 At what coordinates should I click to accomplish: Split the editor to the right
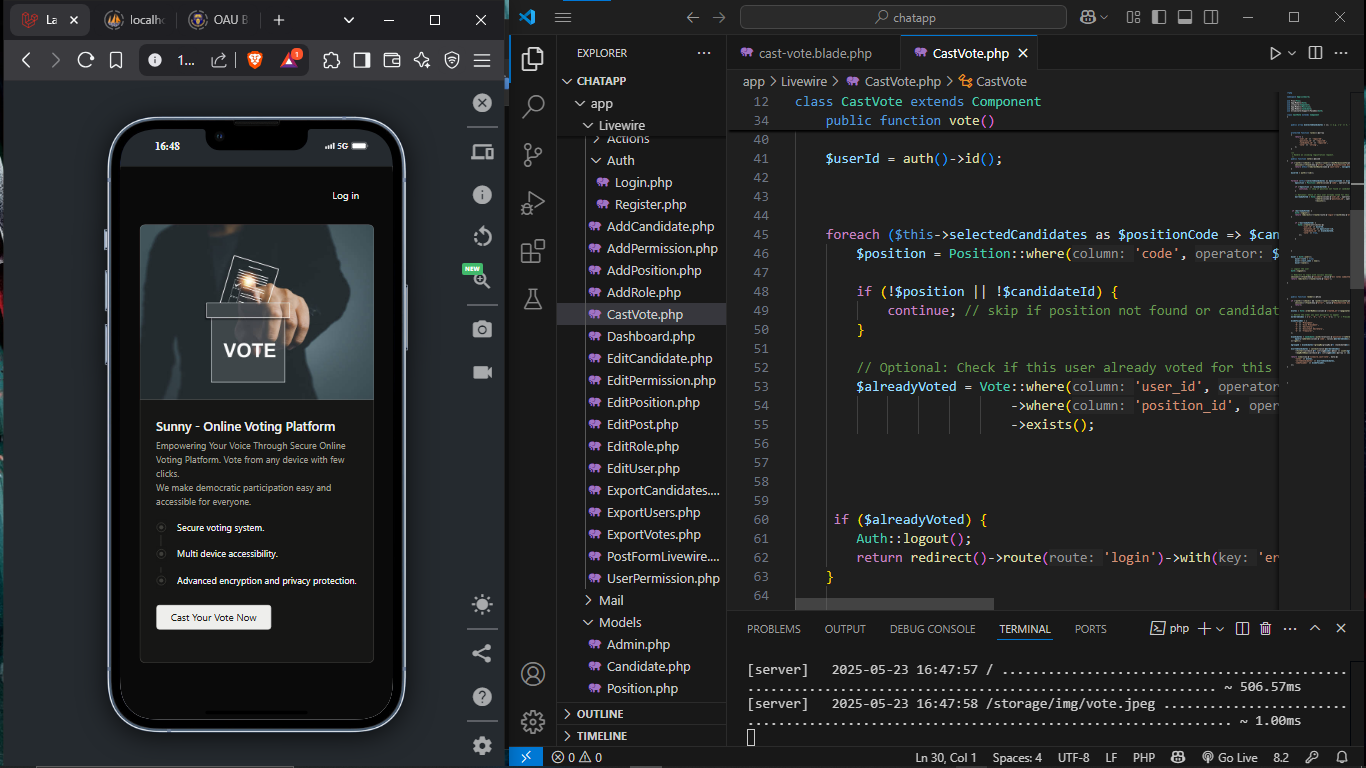pos(1316,53)
